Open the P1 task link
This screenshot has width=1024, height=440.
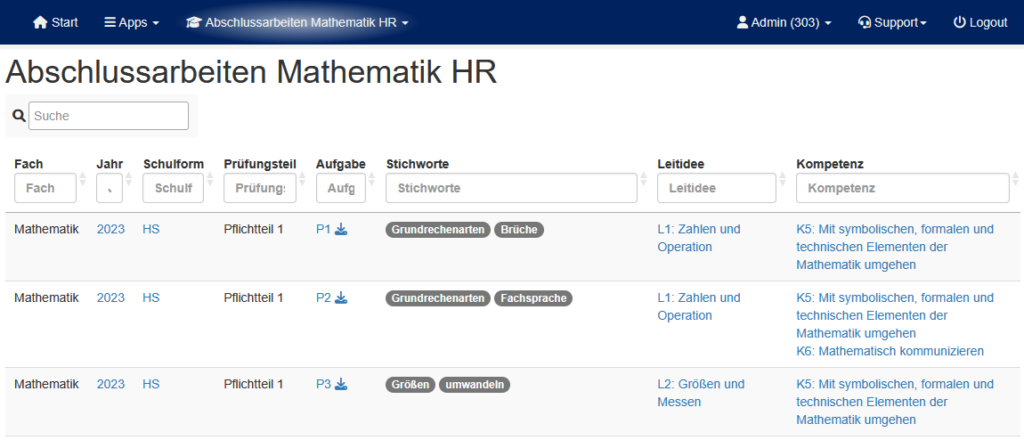click(x=324, y=229)
